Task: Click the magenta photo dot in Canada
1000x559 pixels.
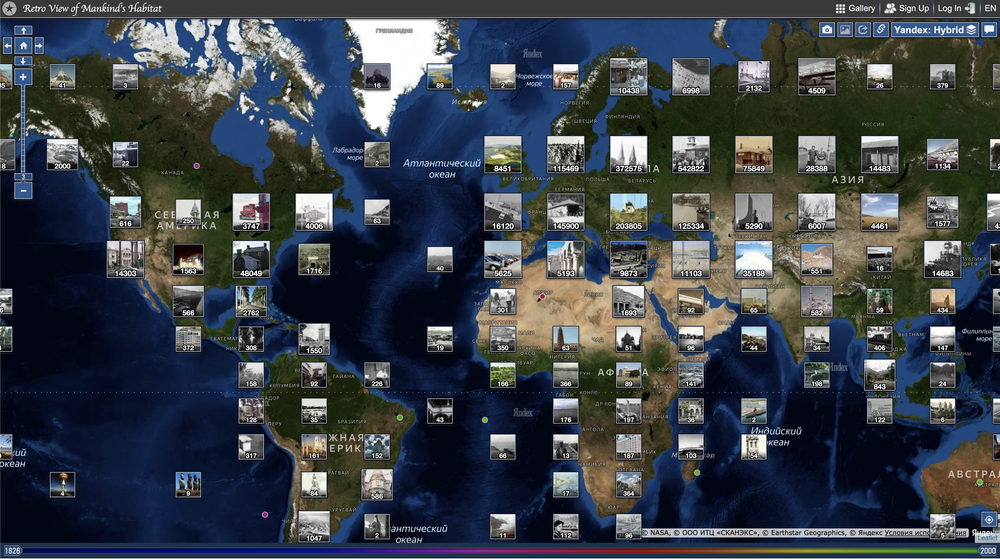Action: [x=196, y=166]
